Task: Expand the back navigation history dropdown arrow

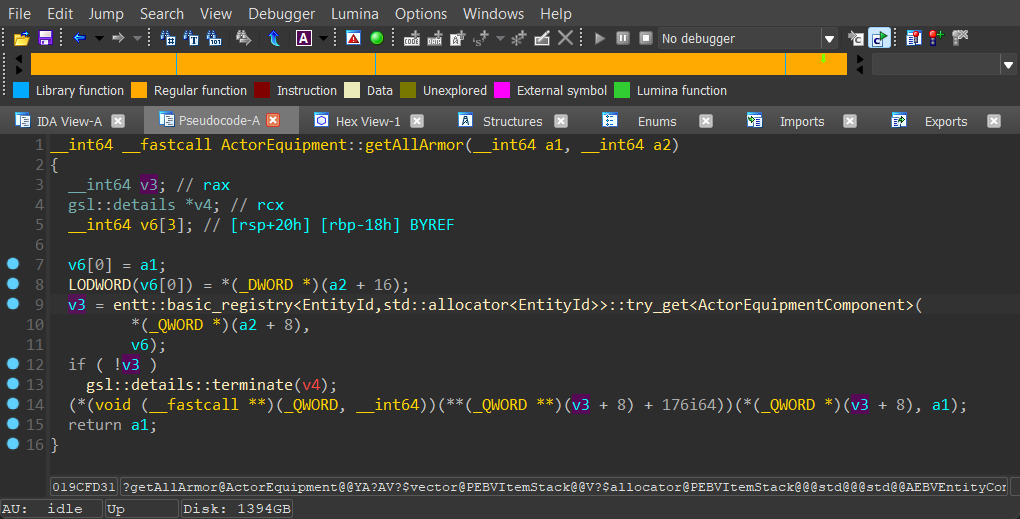Action: point(98,38)
